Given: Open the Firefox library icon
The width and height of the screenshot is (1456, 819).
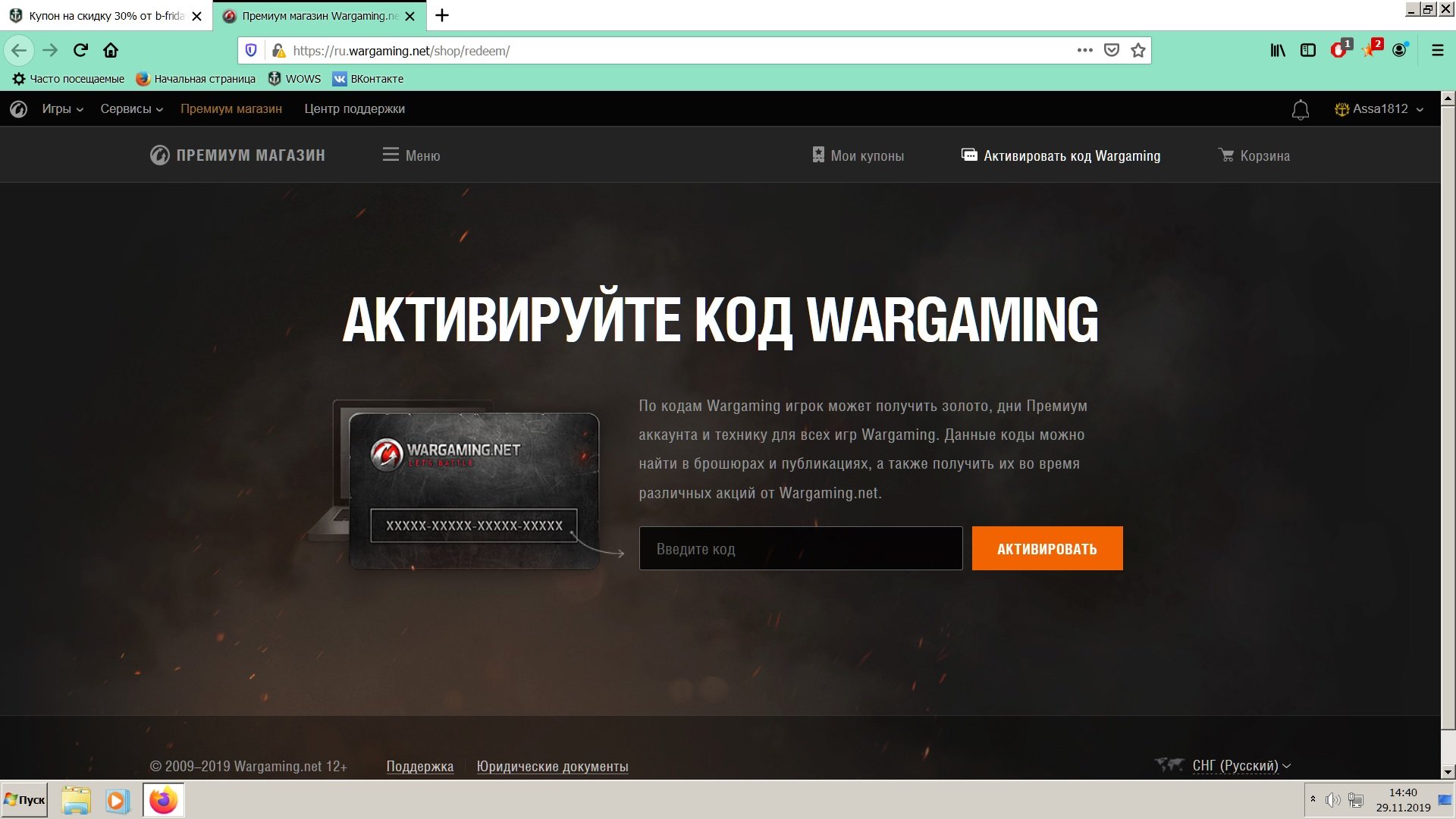Looking at the screenshot, I should coord(1278,51).
